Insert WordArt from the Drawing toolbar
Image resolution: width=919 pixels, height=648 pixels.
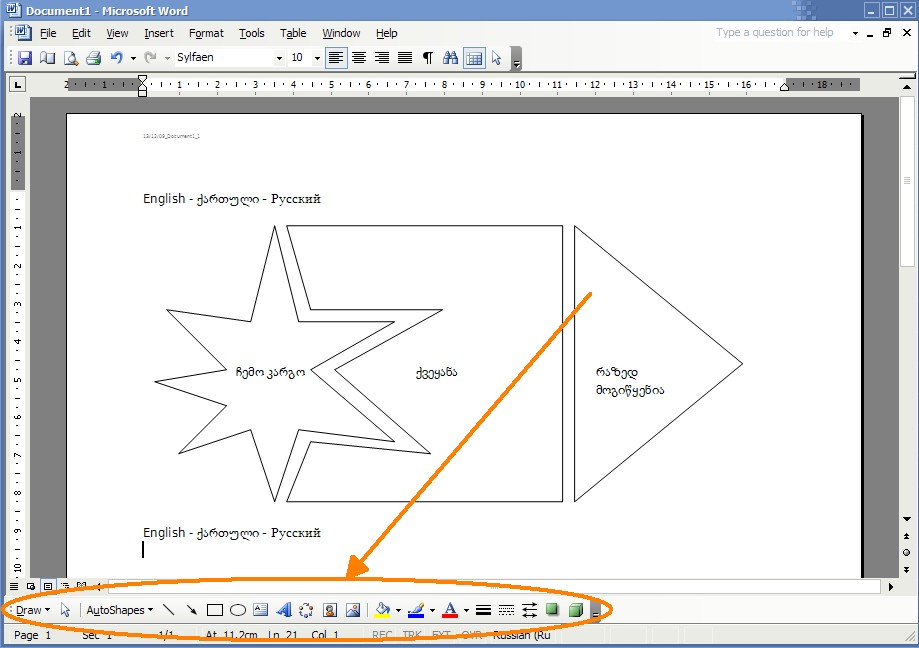pos(283,610)
